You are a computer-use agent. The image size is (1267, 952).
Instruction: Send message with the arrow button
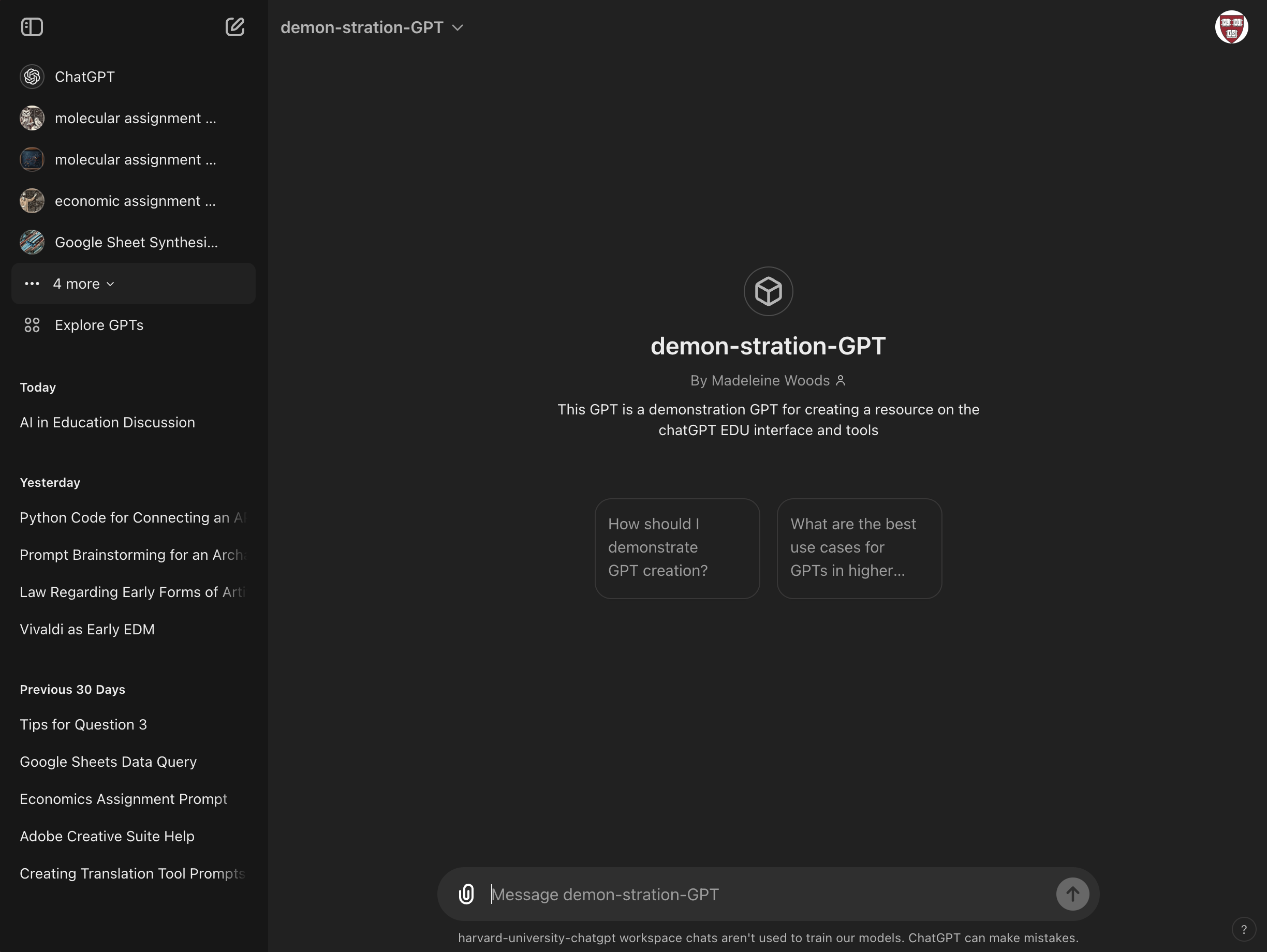pyautogui.click(x=1072, y=894)
